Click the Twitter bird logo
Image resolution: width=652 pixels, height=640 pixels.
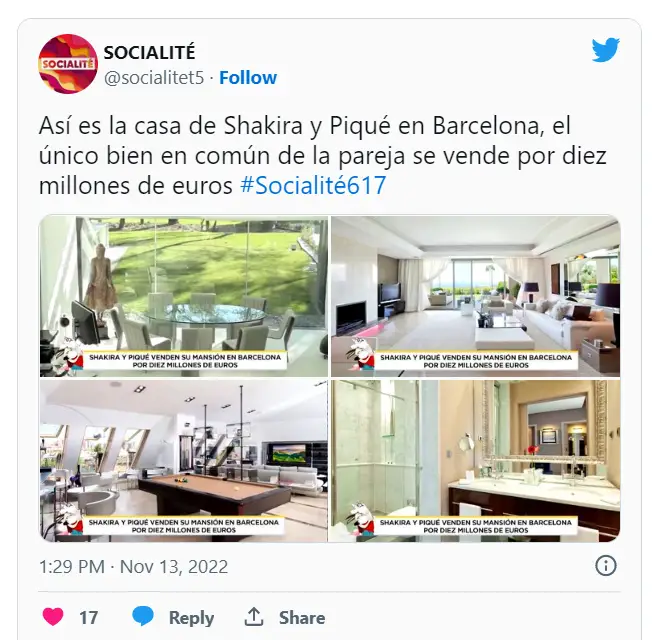pos(605,49)
